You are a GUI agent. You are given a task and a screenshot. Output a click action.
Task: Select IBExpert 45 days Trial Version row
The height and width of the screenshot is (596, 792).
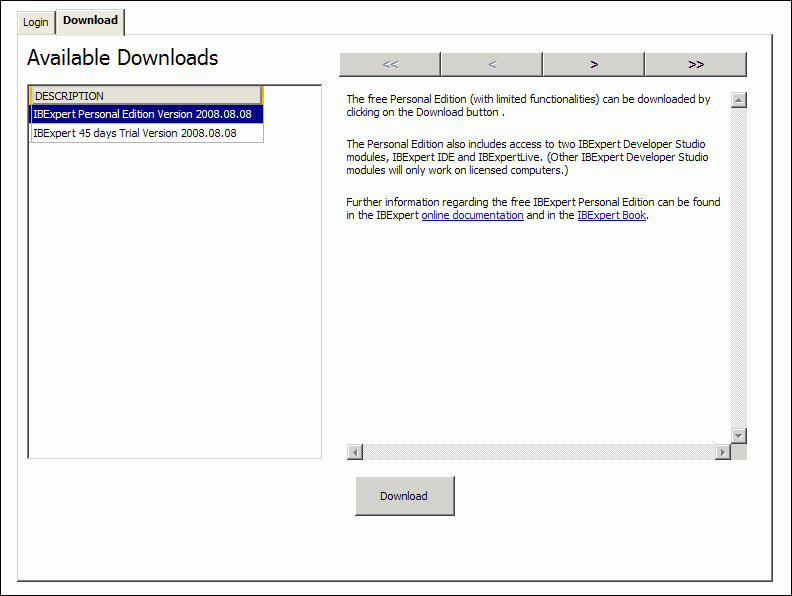tap(147, 133)
